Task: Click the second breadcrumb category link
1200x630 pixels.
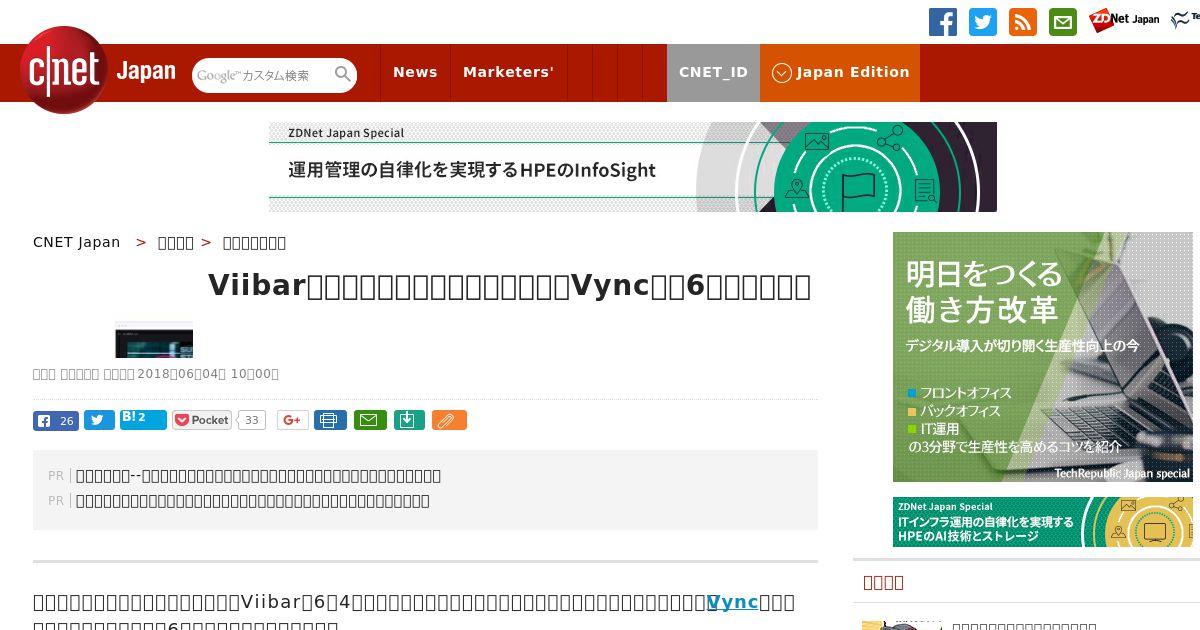Action: (x=176, y=242)
